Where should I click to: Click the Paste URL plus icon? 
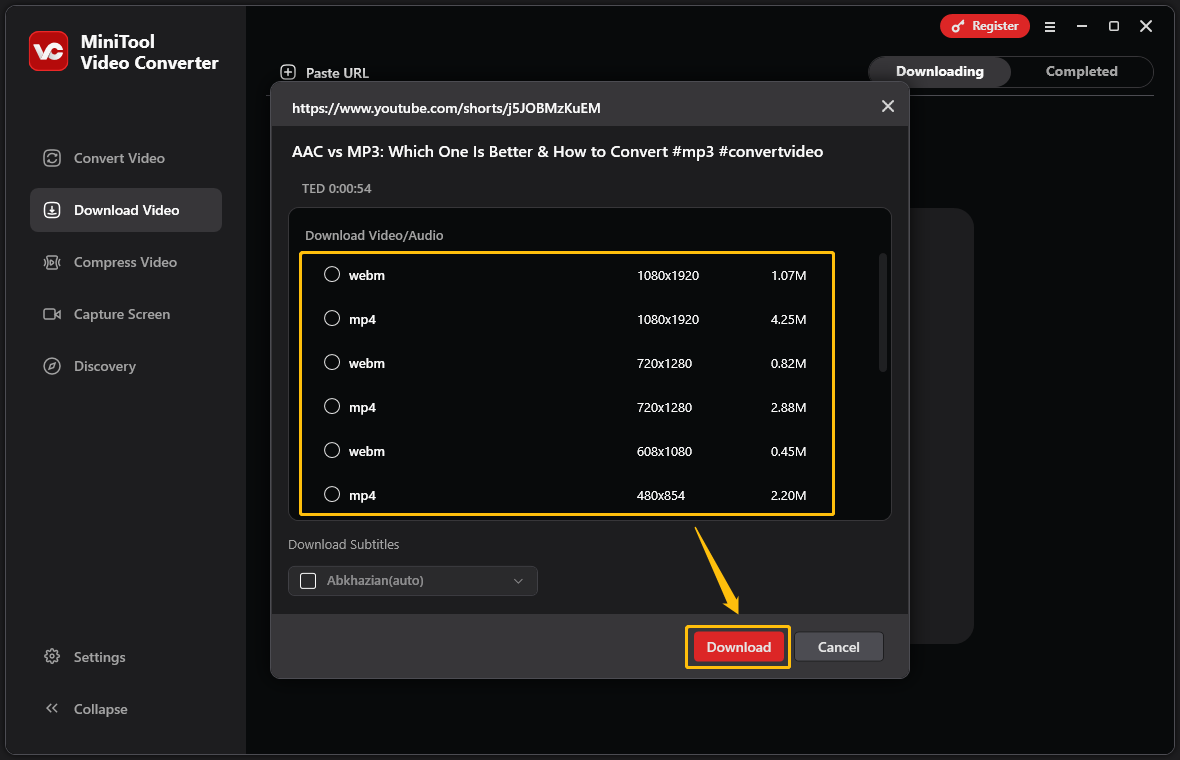tap(288, 72)
